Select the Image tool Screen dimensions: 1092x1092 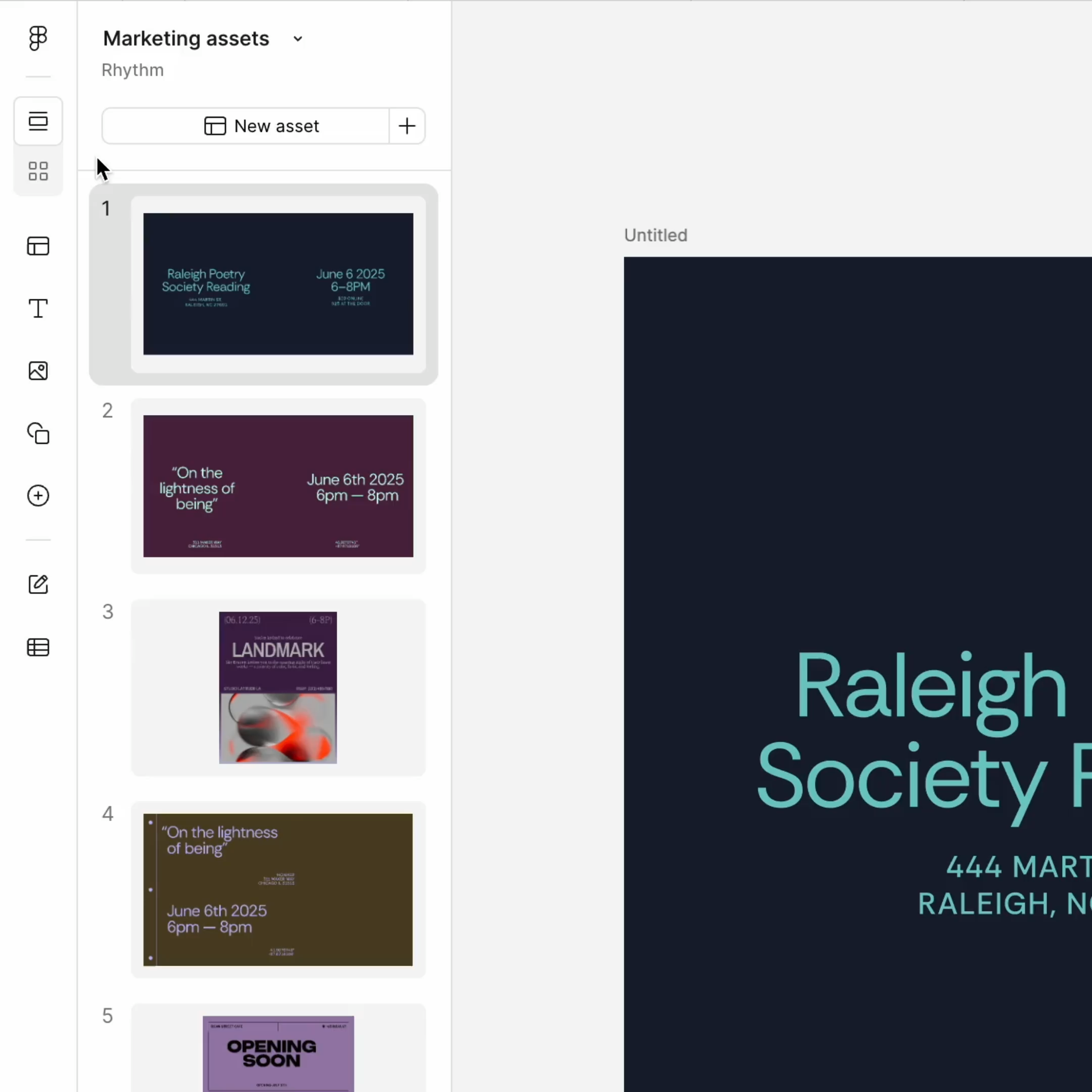click(38, 371)
